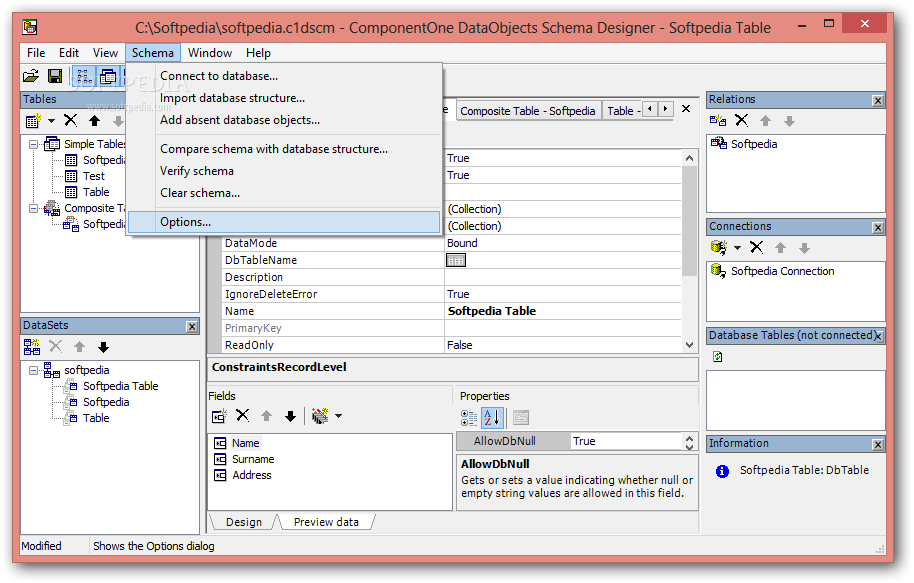The width and height of the screenshot is (914, 583).
Task: Open Window menu
Action: (x=210, y=53)
